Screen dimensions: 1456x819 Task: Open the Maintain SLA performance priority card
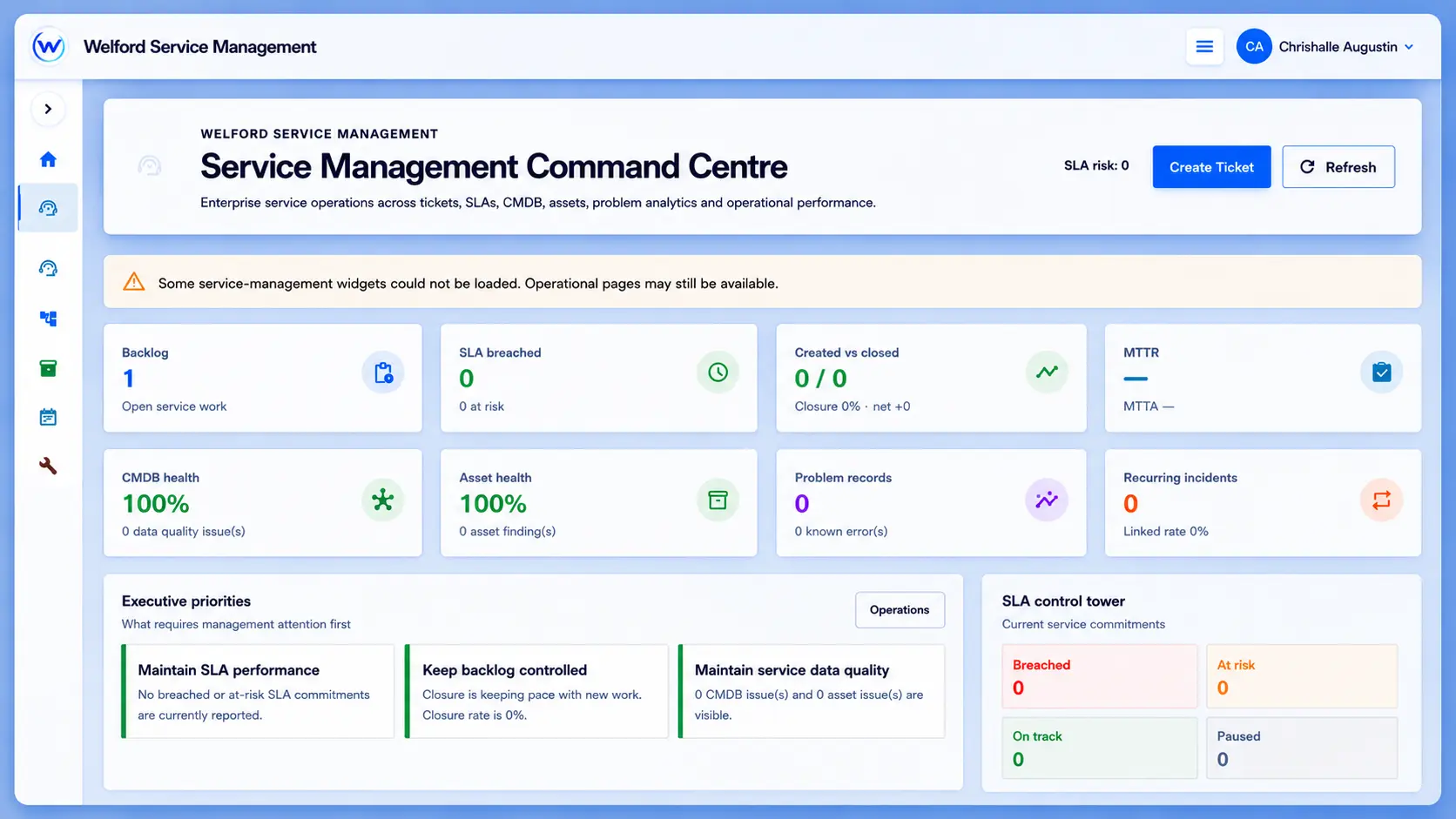(x=258, y=691)
